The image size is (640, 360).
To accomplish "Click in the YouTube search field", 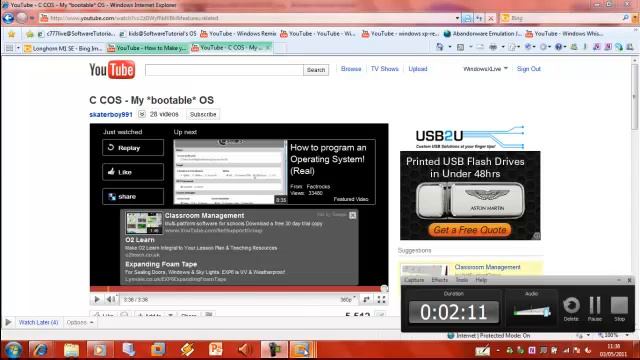I will pyautogui.click(x=224, y=70).
